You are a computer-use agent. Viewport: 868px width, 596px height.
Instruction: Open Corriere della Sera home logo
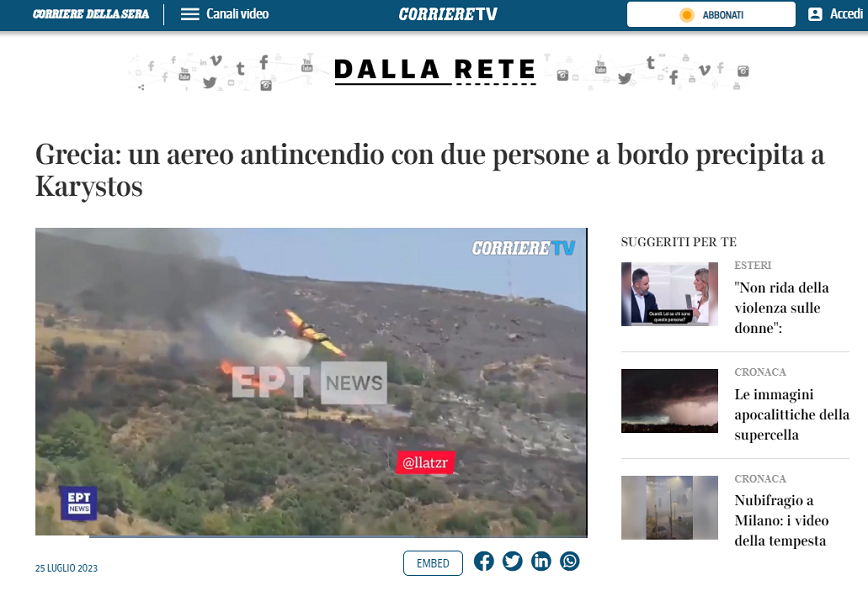(91, 14)
